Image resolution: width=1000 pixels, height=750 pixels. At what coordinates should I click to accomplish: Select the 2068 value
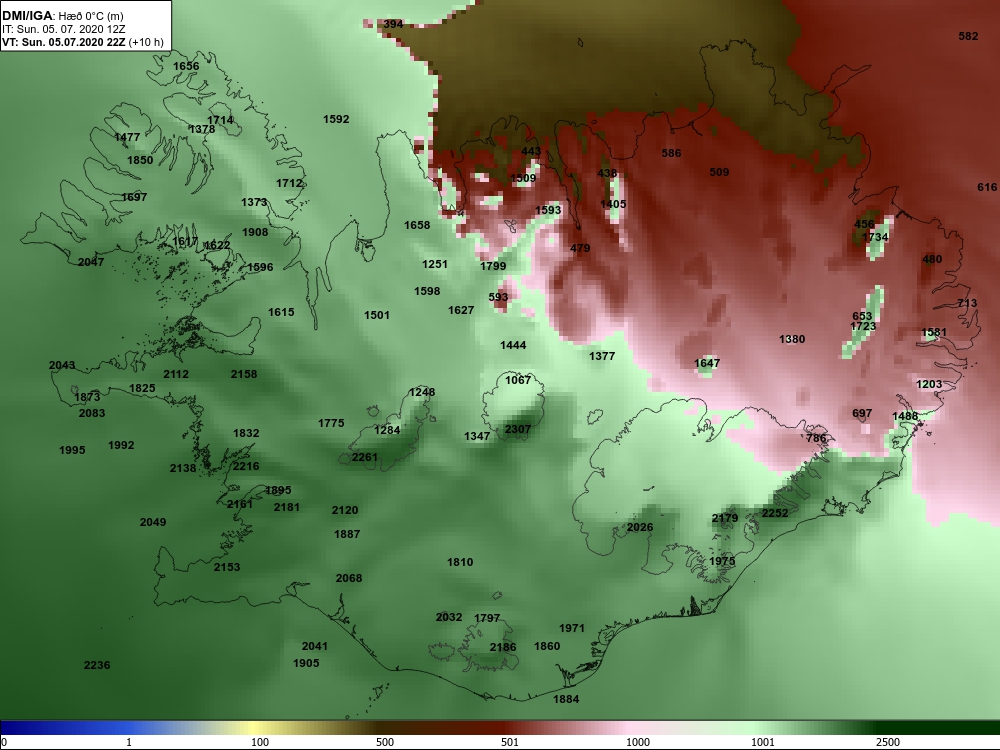pos(349,578)
